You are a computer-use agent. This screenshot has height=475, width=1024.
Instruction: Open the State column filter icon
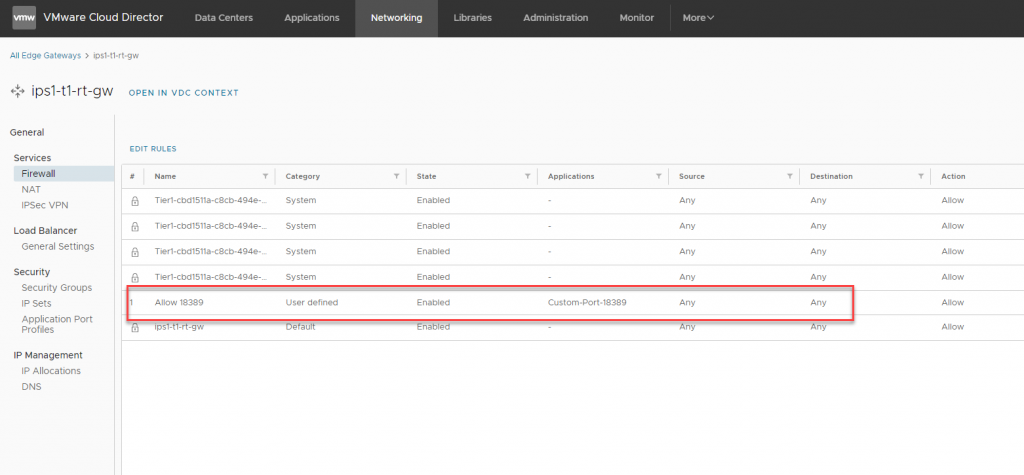pos(527,176)
